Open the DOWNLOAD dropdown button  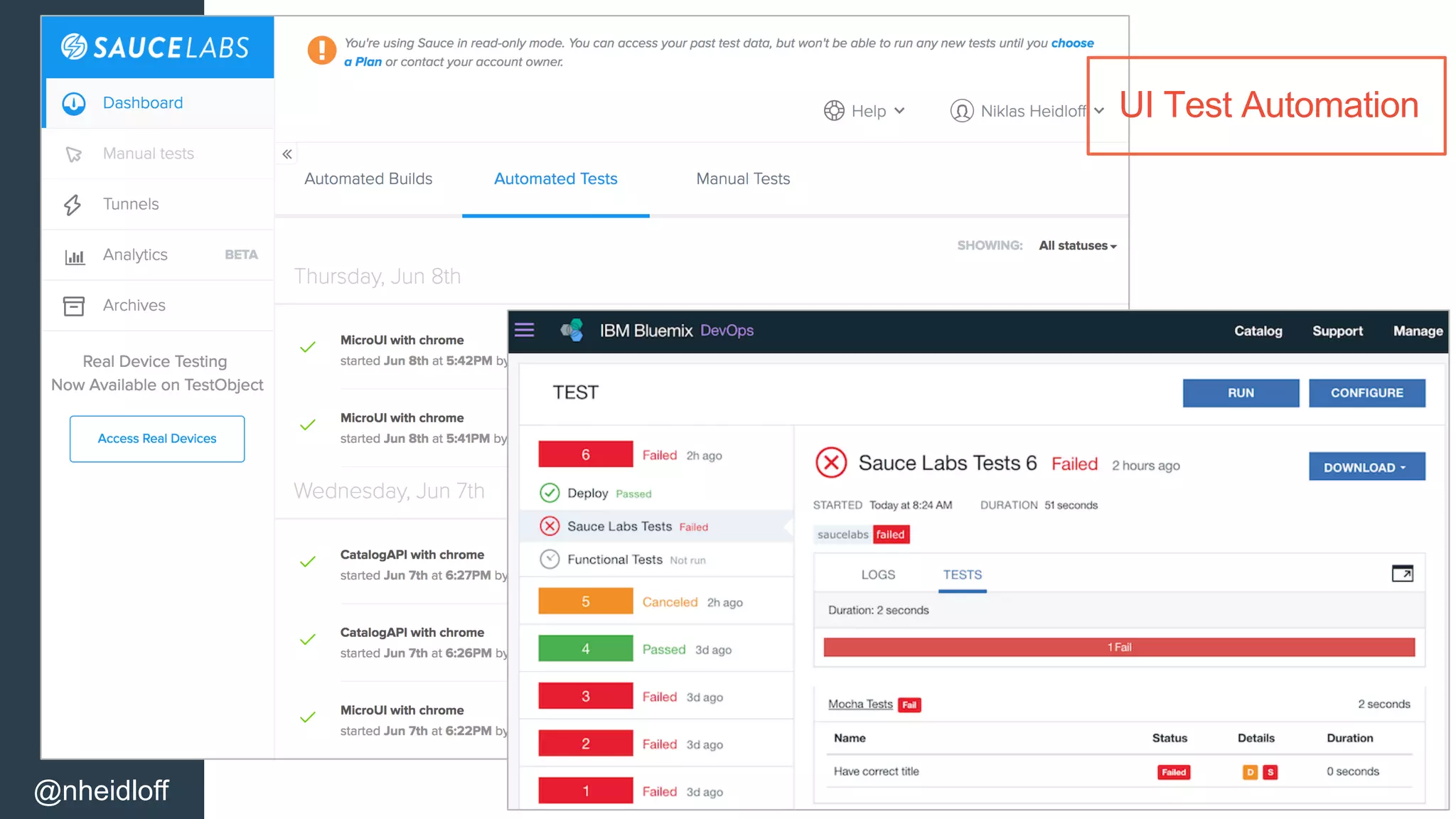click(1366, 467)
